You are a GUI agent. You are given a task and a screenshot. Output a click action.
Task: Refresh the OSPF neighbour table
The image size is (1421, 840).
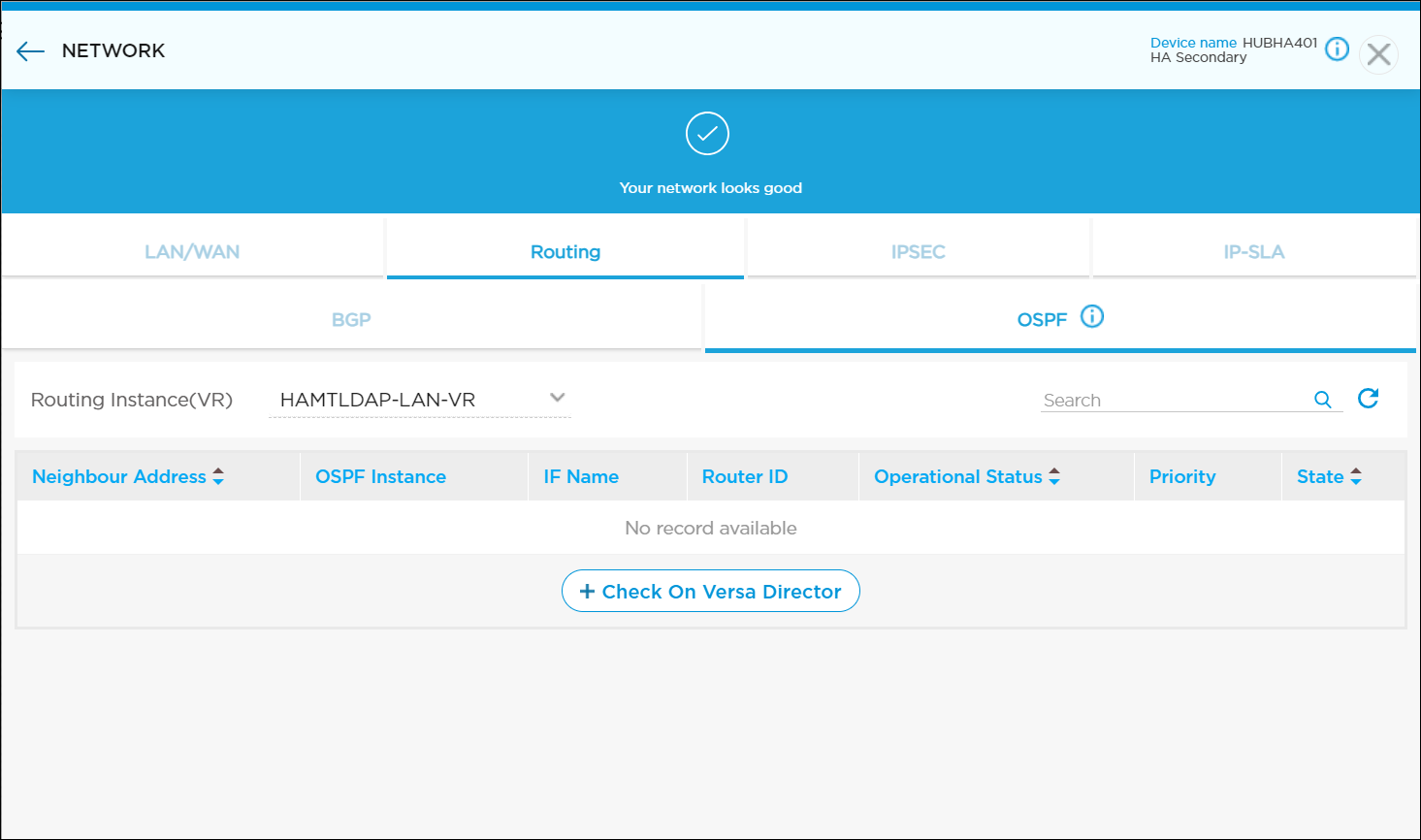(x=1368, y=399)
